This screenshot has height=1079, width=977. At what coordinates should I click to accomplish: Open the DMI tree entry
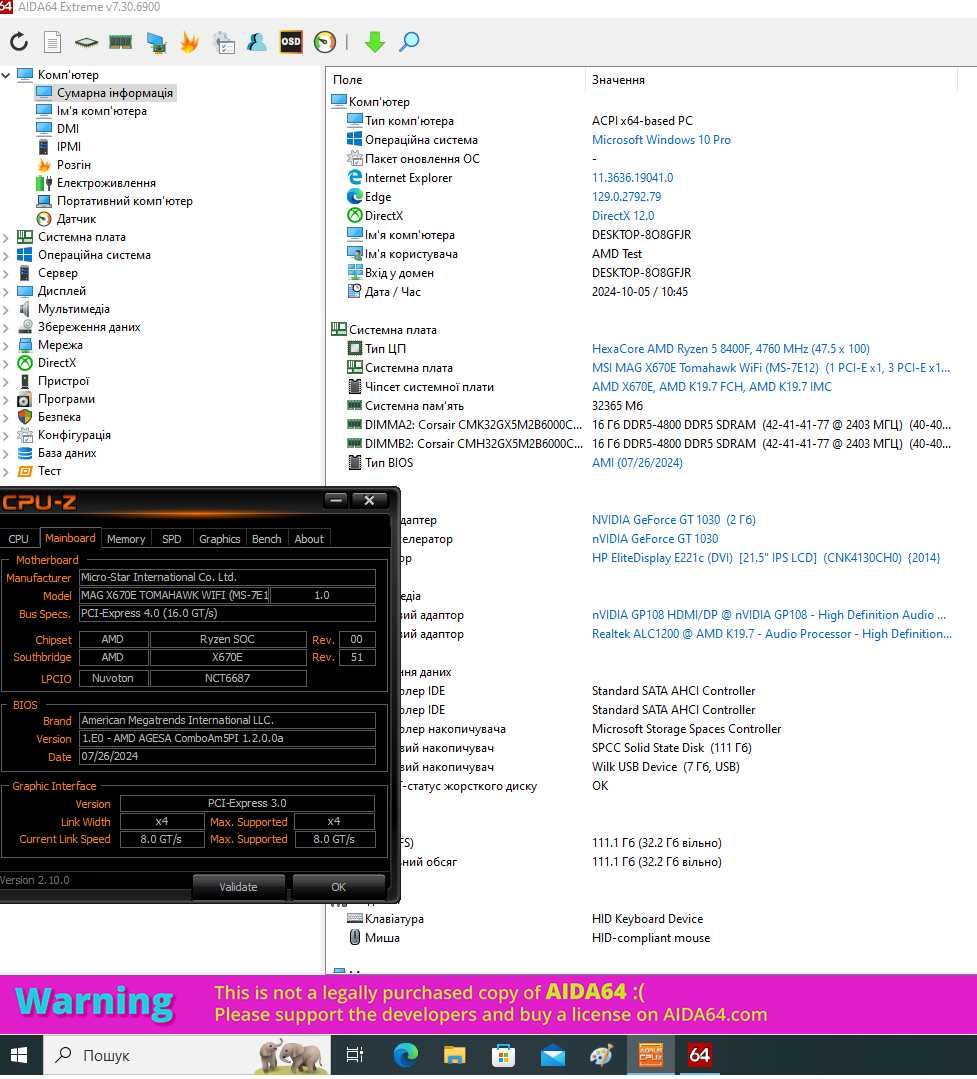click(x=67, y=129)
